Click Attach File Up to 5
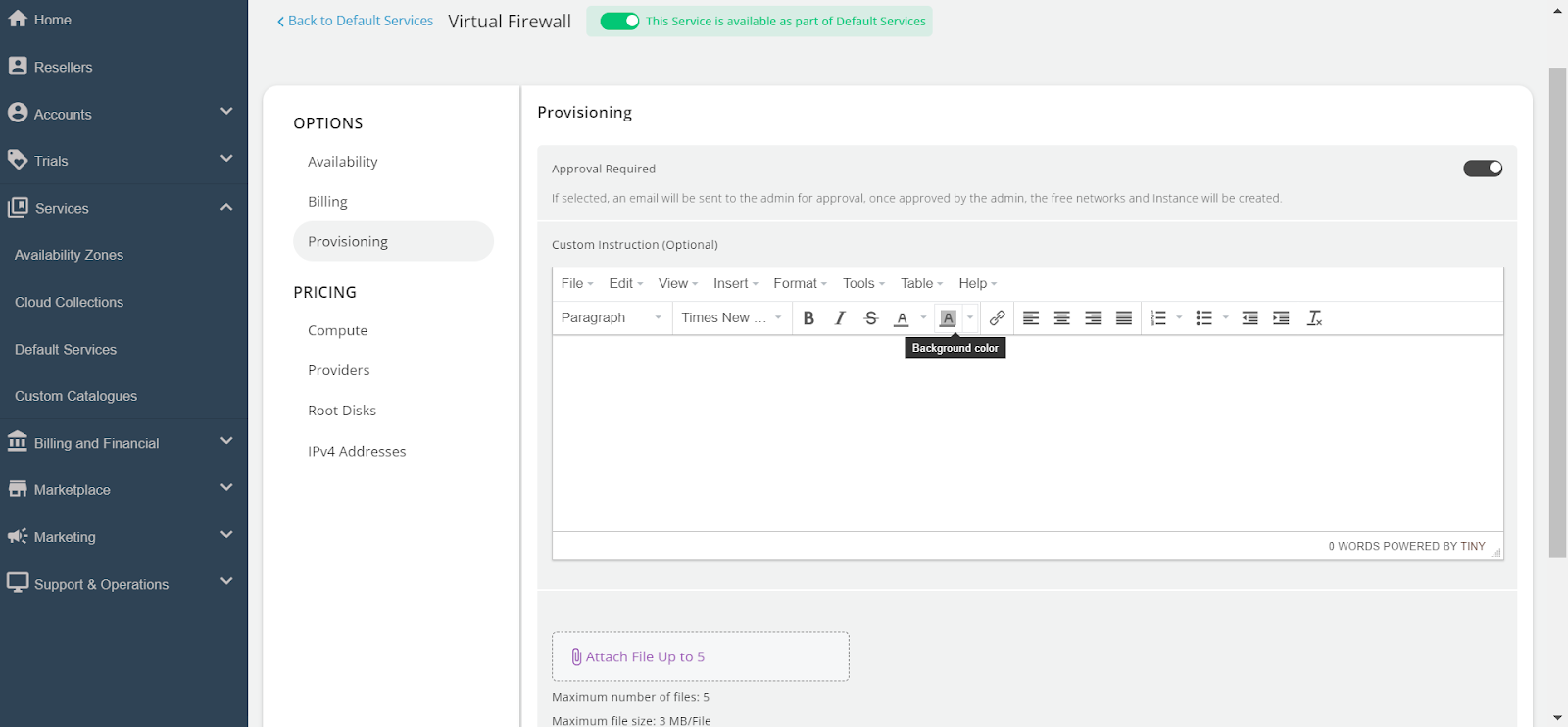The width and height of the screenshot is (1568, 727). (x=700, y=656)
